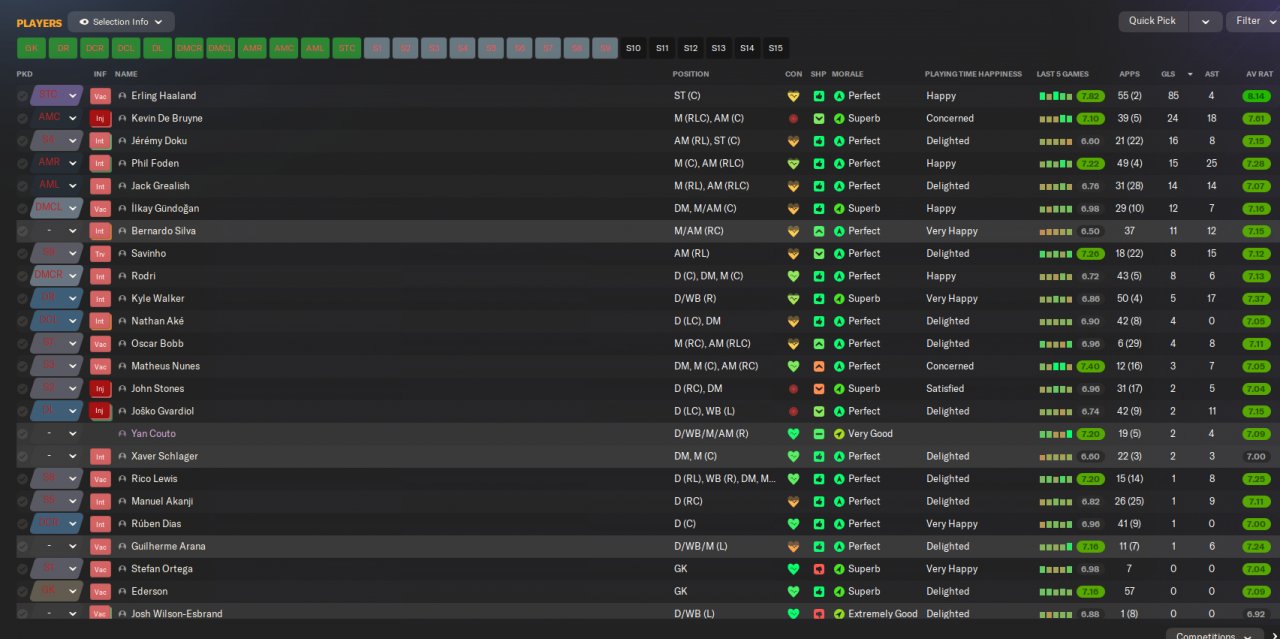Toggle the picked checkmark for Oscar Bobb
The image size is (1280, 639).
tap(22, 343)
